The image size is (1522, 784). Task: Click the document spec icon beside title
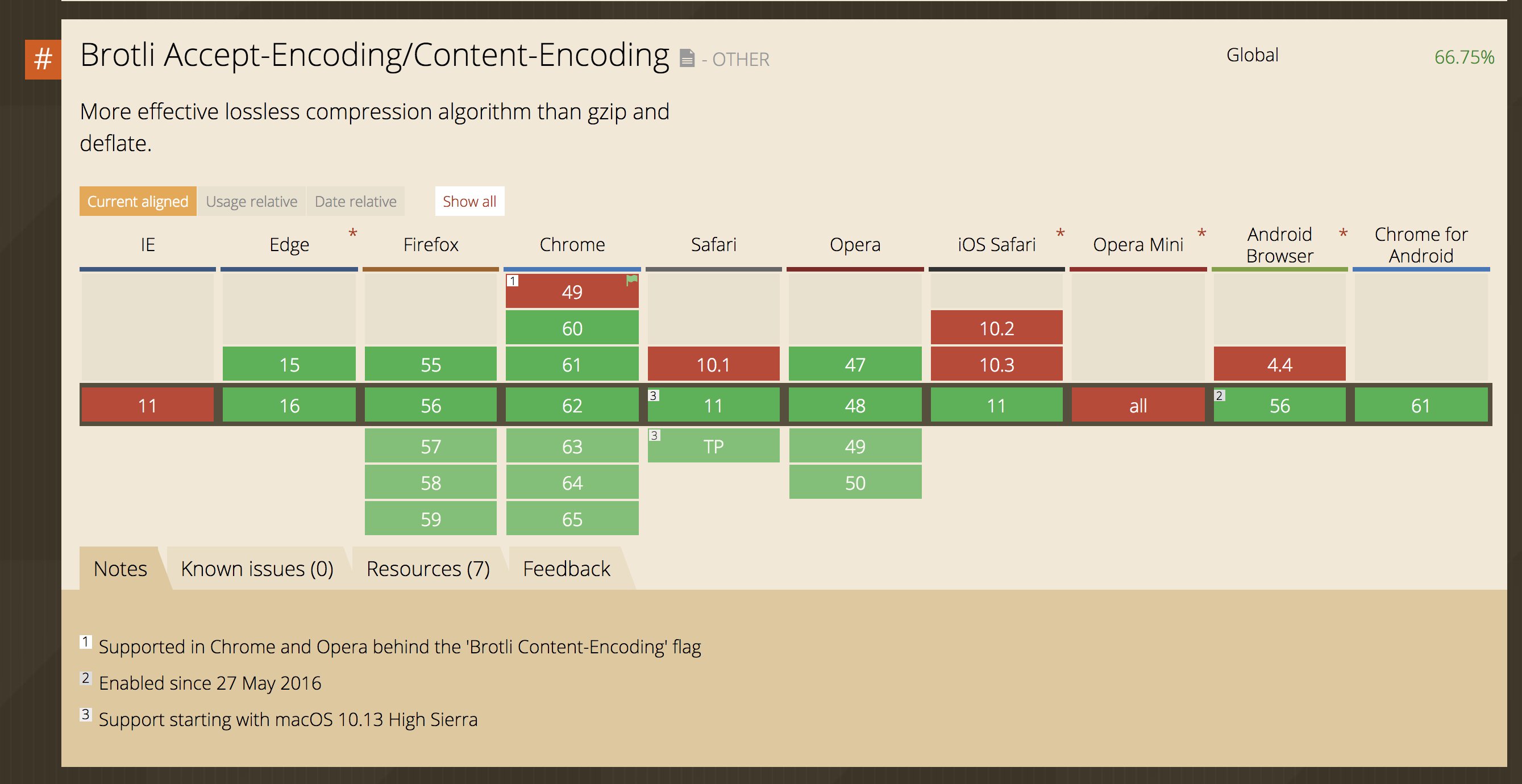coord(687,59)
